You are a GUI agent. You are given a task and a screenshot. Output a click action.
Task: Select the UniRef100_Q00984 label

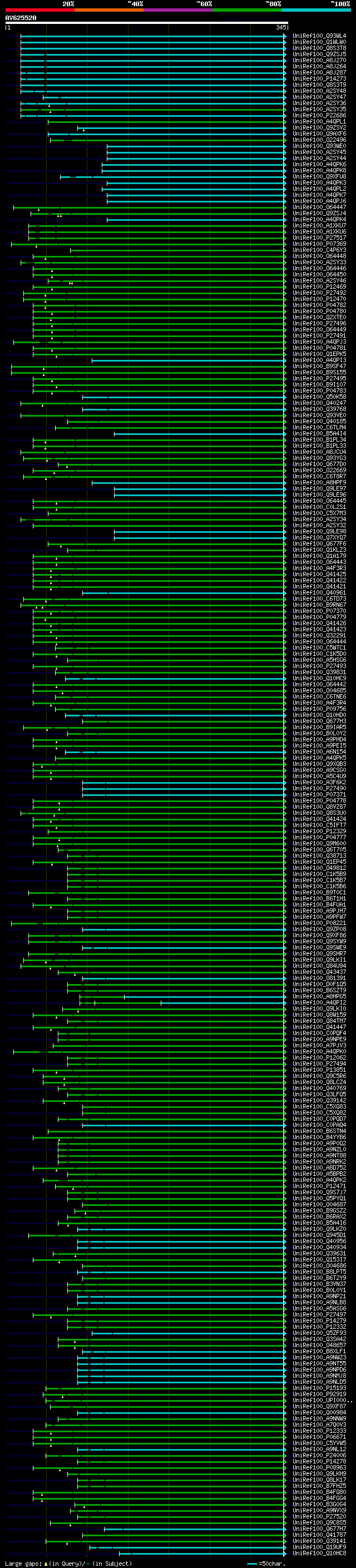319,1413
